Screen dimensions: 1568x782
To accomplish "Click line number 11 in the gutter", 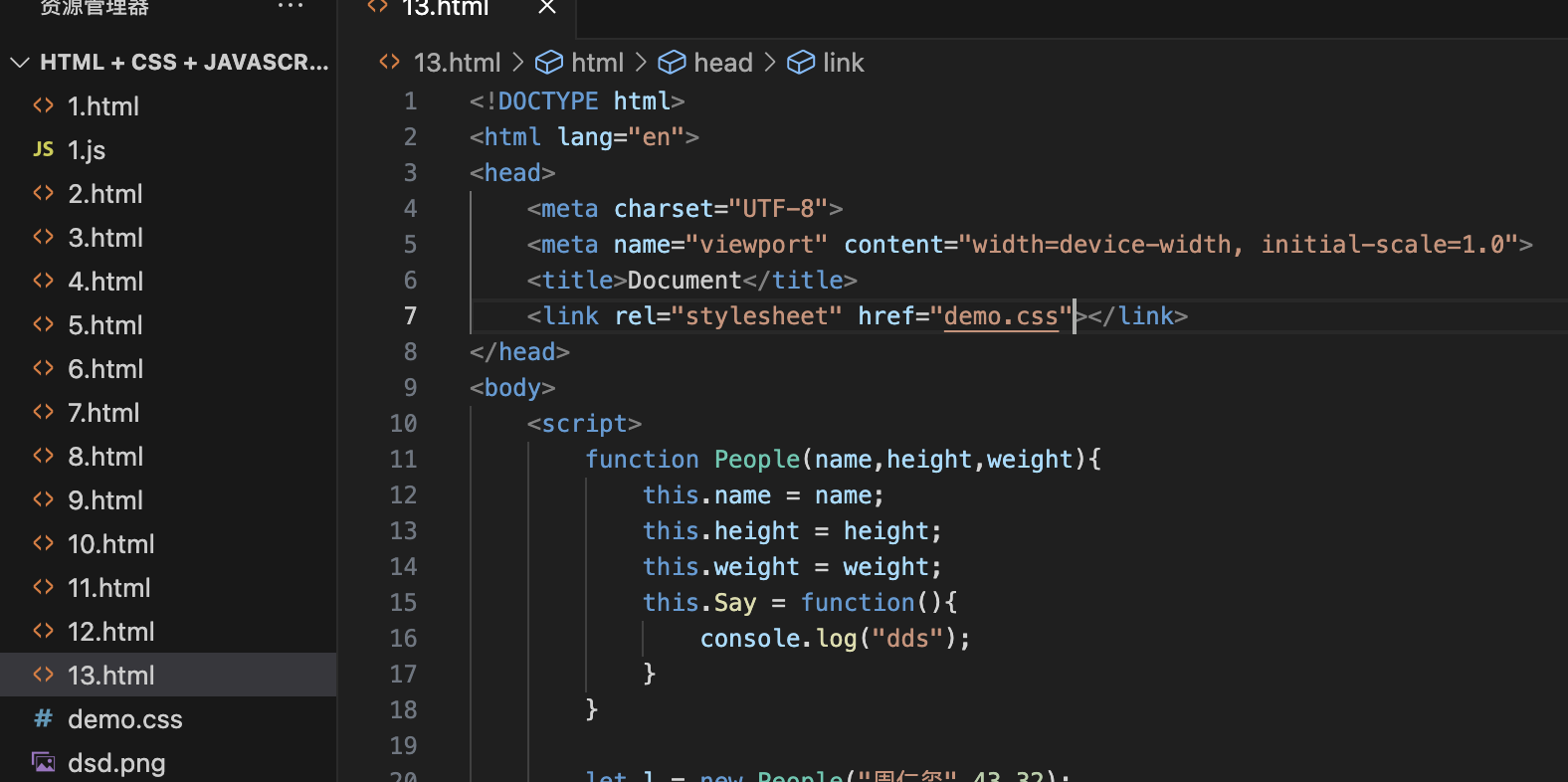I will 403,460.
